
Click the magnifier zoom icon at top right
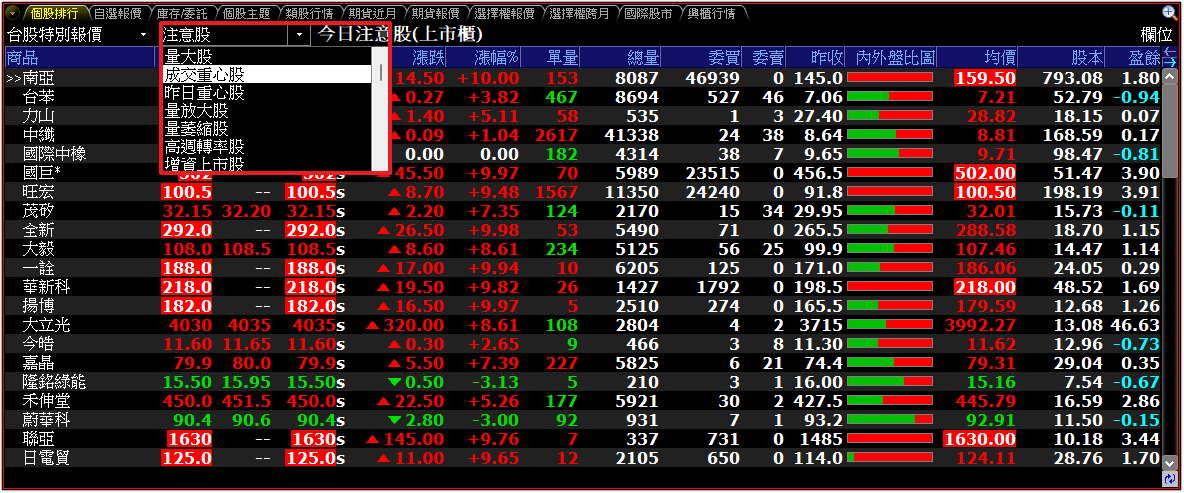click(1170, 12)
